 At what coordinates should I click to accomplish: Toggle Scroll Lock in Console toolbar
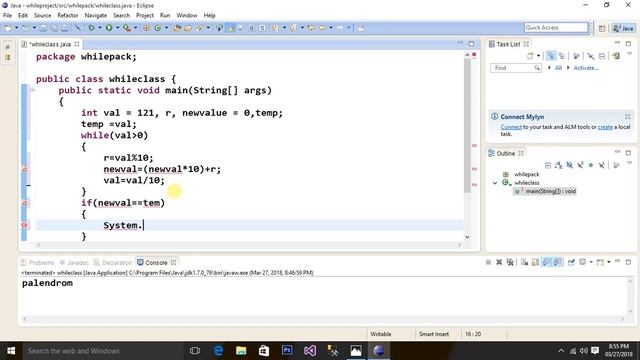pyautogui.click(x=535, y=262)
